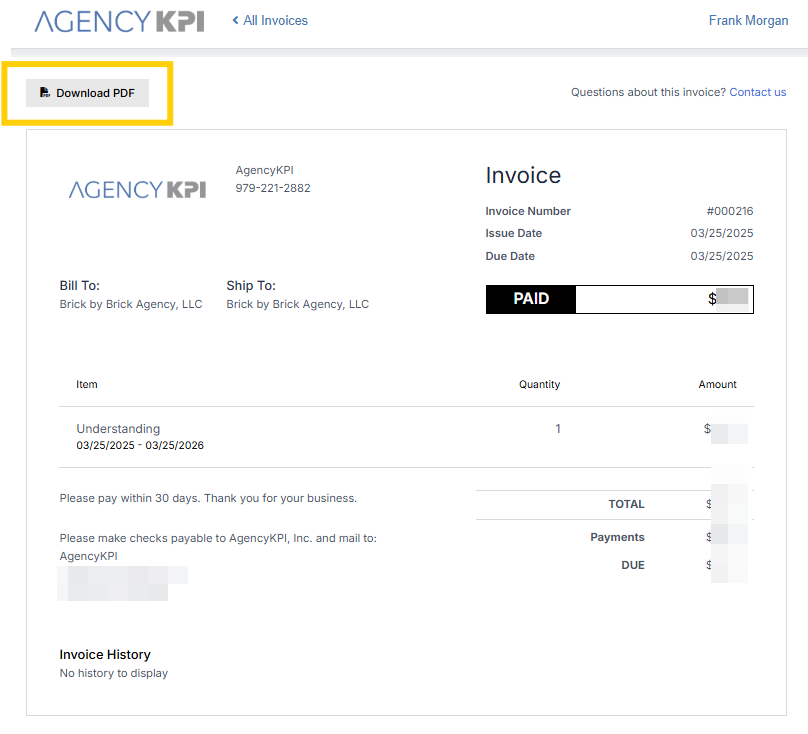Image resolution: width=808 pixels, height=734 pixels.
Task: Click the TOTAL label
Action: coord(626,504)
